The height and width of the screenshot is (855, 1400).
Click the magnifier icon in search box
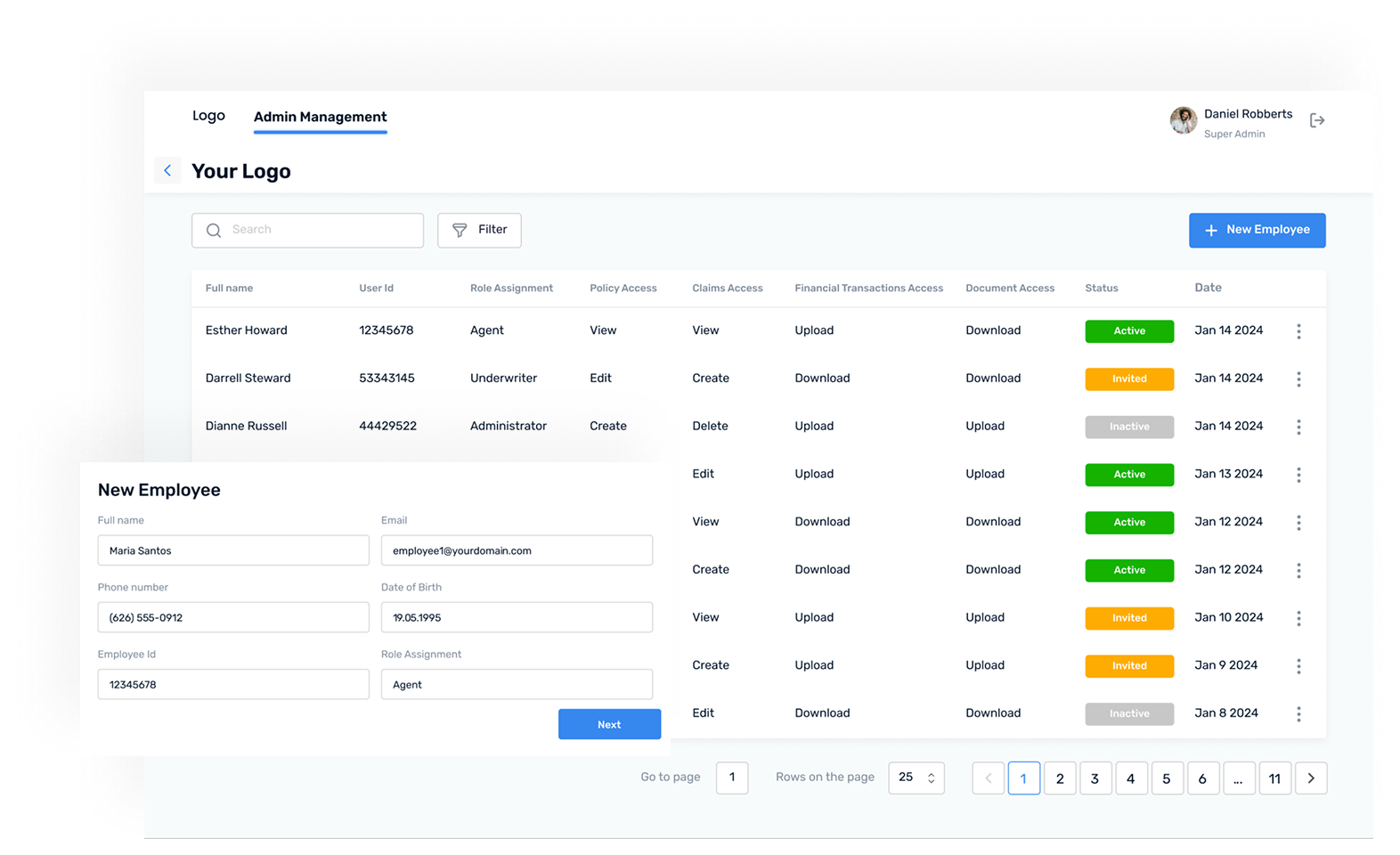[x=214, y=231]
